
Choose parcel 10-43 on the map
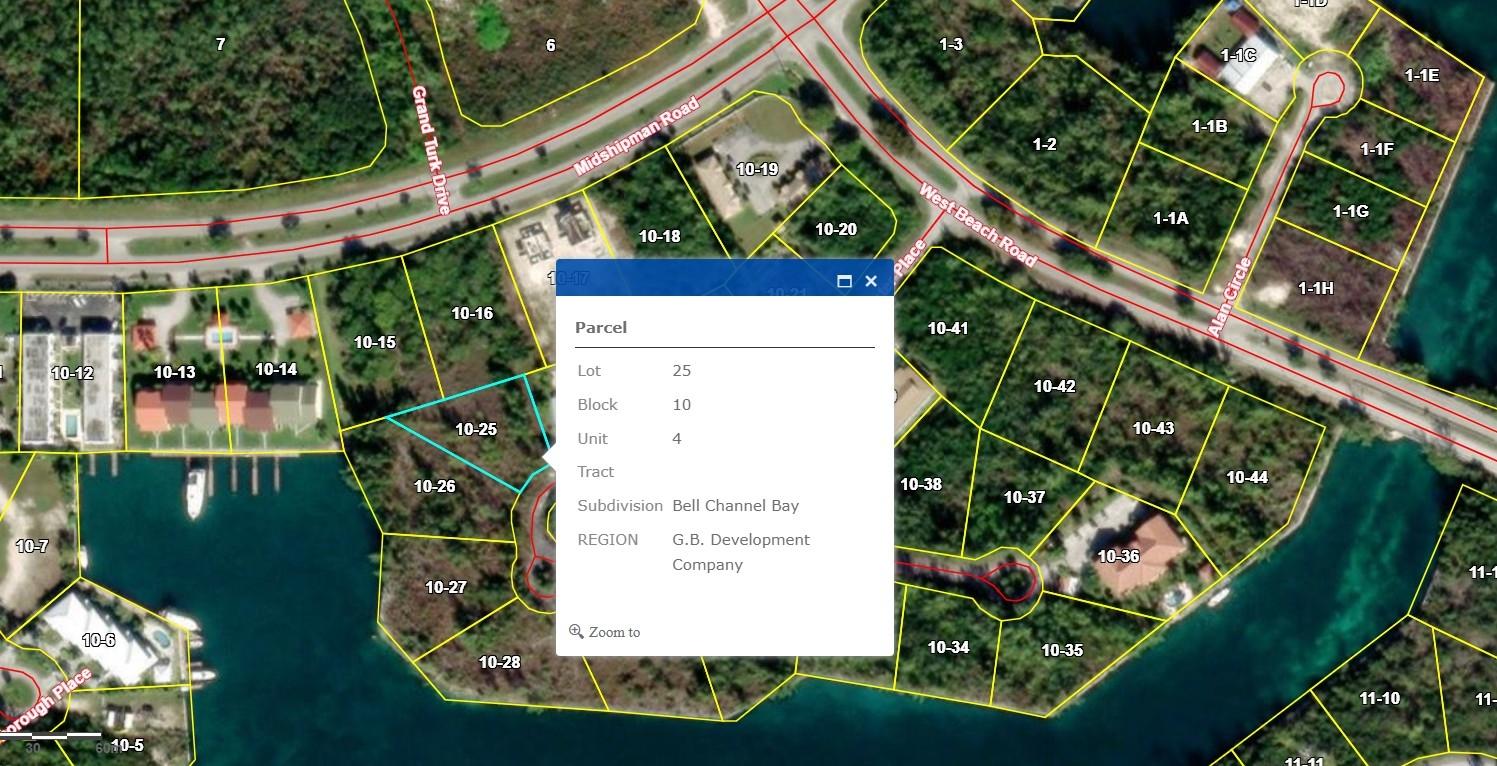pos(1152,428)
